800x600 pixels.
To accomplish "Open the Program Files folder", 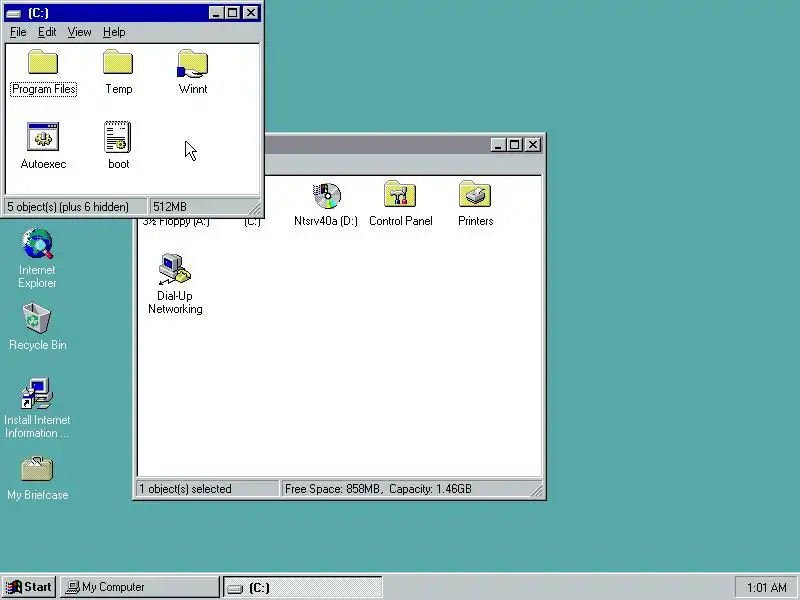I will pos(43,72).
